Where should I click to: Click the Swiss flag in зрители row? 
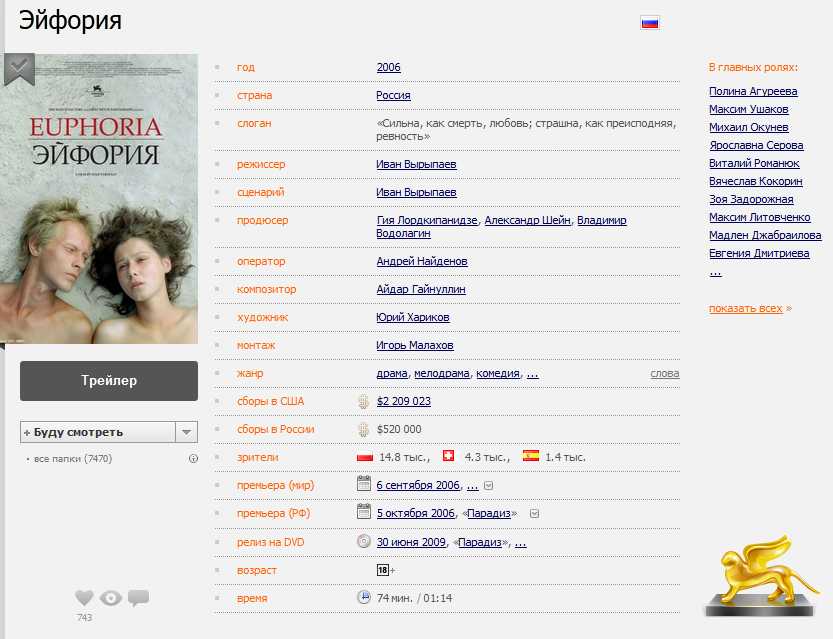(448, 456)
